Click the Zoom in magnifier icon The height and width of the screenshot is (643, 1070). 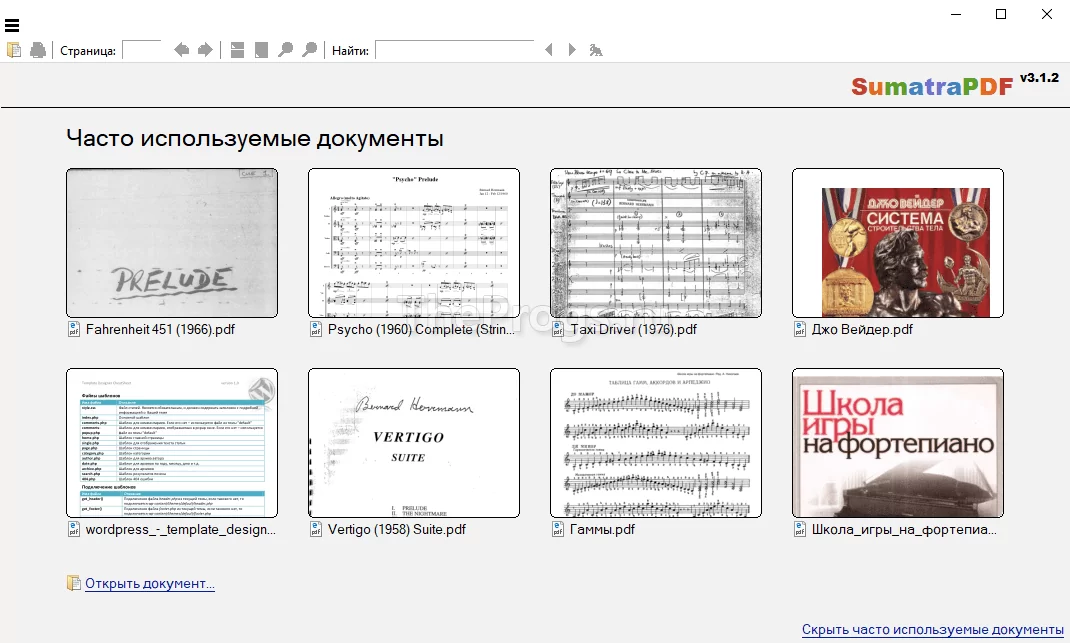click(310, 50)
